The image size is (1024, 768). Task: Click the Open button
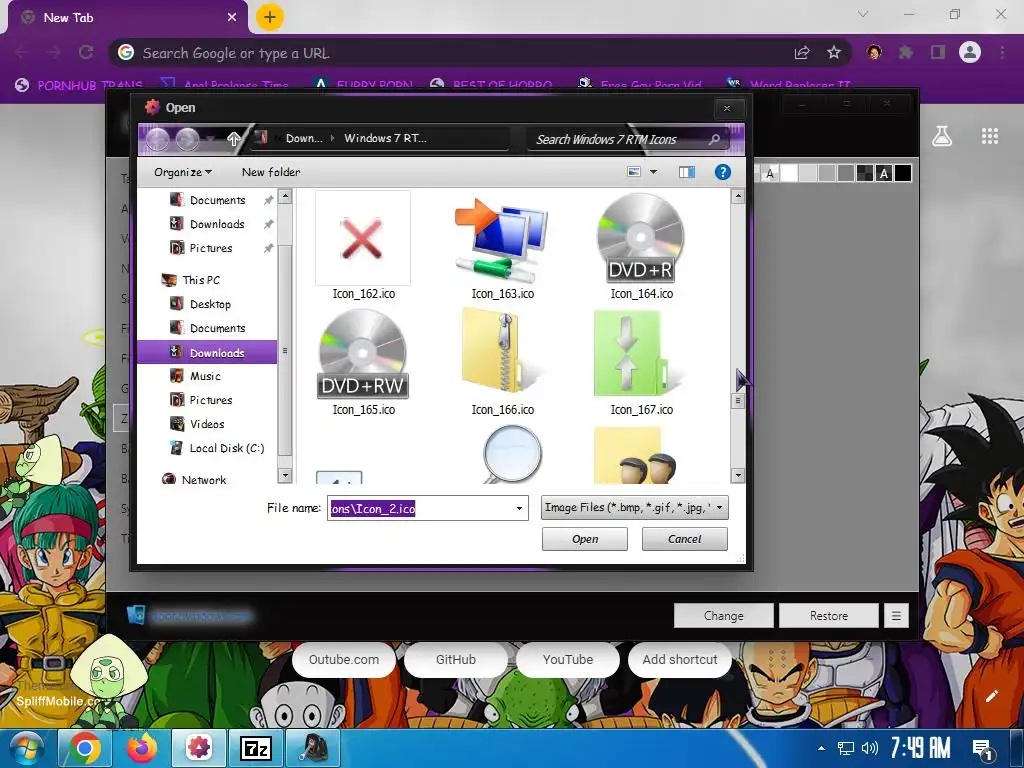pyautogui.click(x=584, y=539)
